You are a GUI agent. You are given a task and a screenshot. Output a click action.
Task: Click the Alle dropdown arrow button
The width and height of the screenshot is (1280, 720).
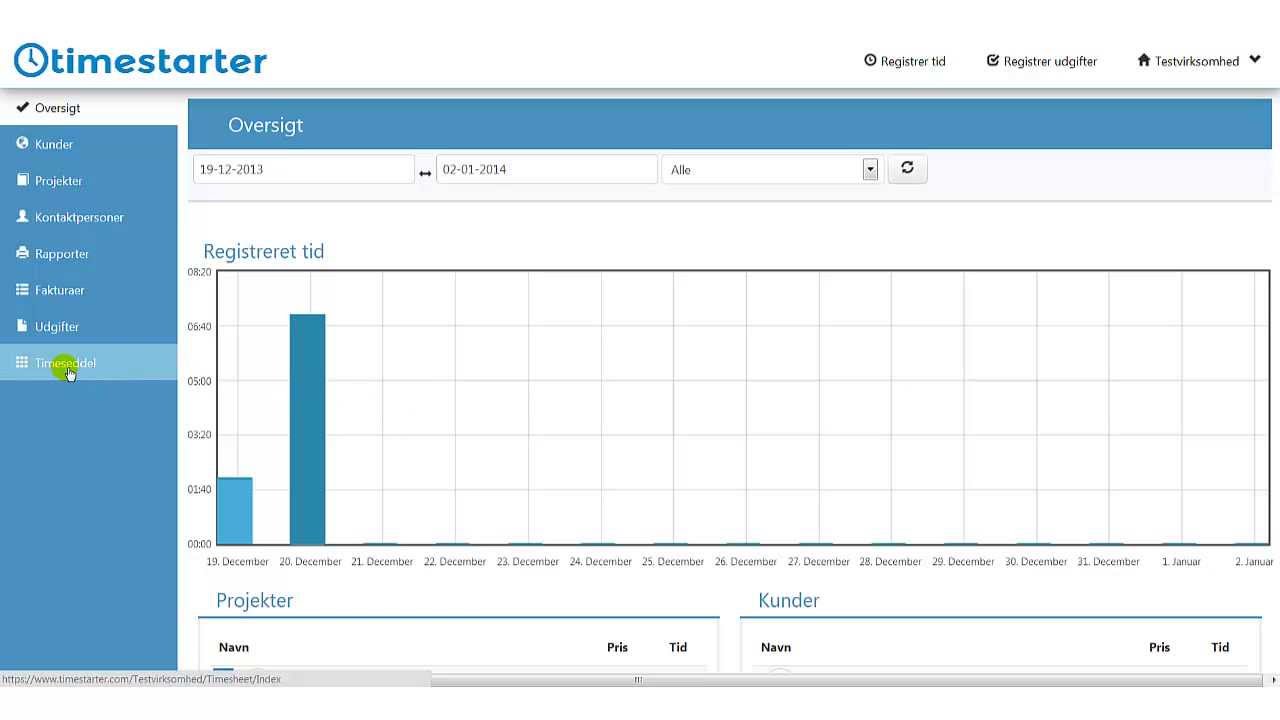tap(870, 169)
